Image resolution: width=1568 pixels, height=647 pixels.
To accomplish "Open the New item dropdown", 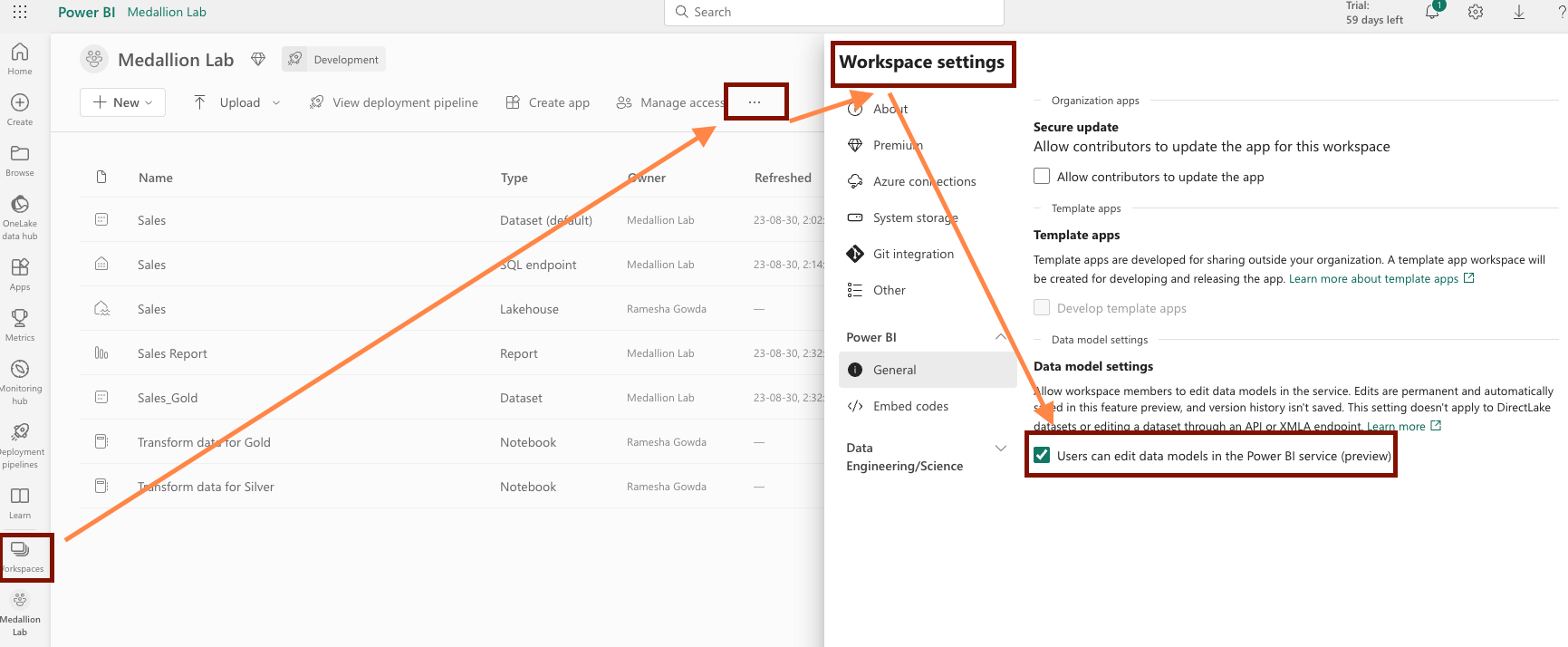I will [123, 102].
